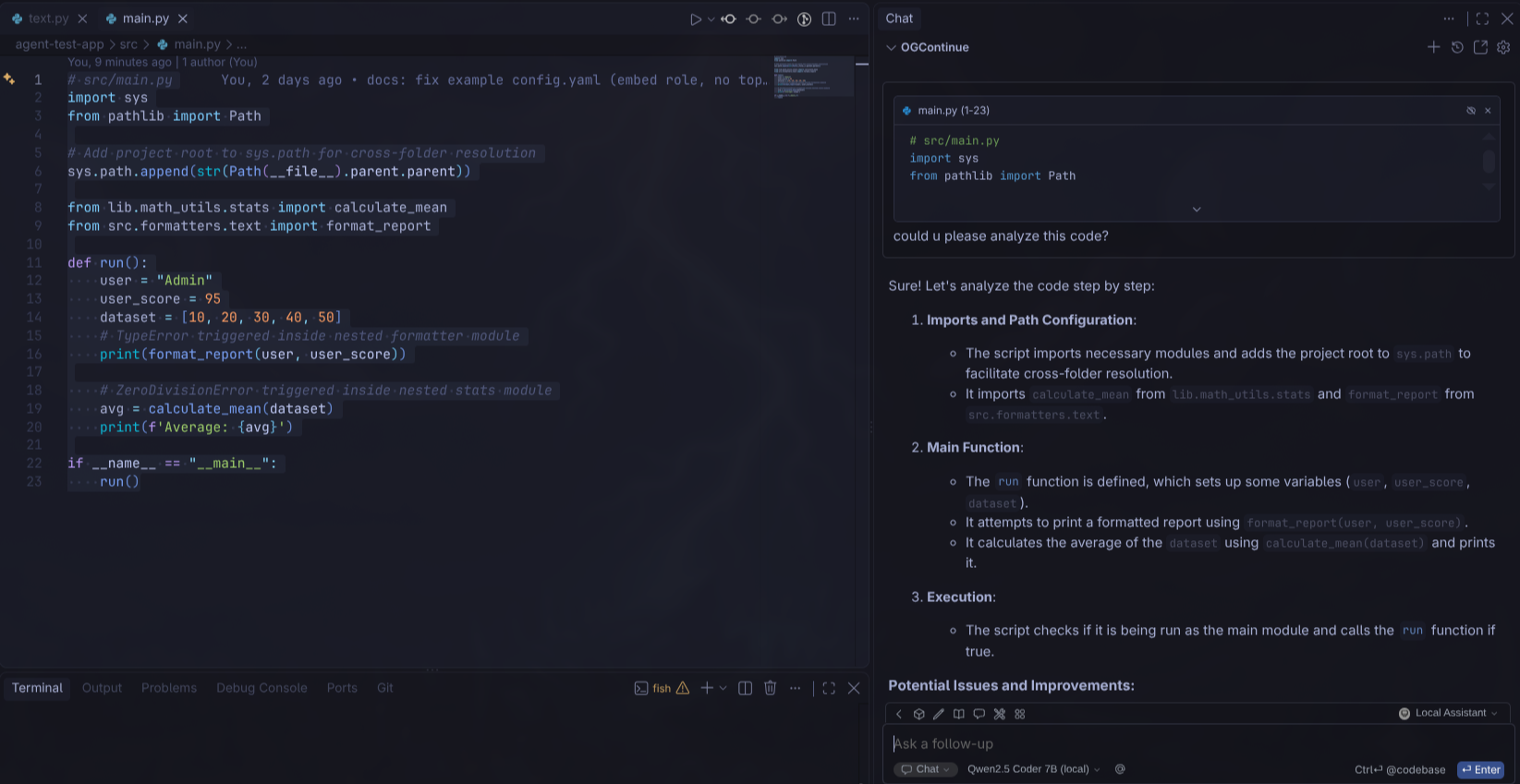Viewport: 1520px width, 784px height.
Task: Click the circular source control timeline icon
Action: [x=804, y=18]
